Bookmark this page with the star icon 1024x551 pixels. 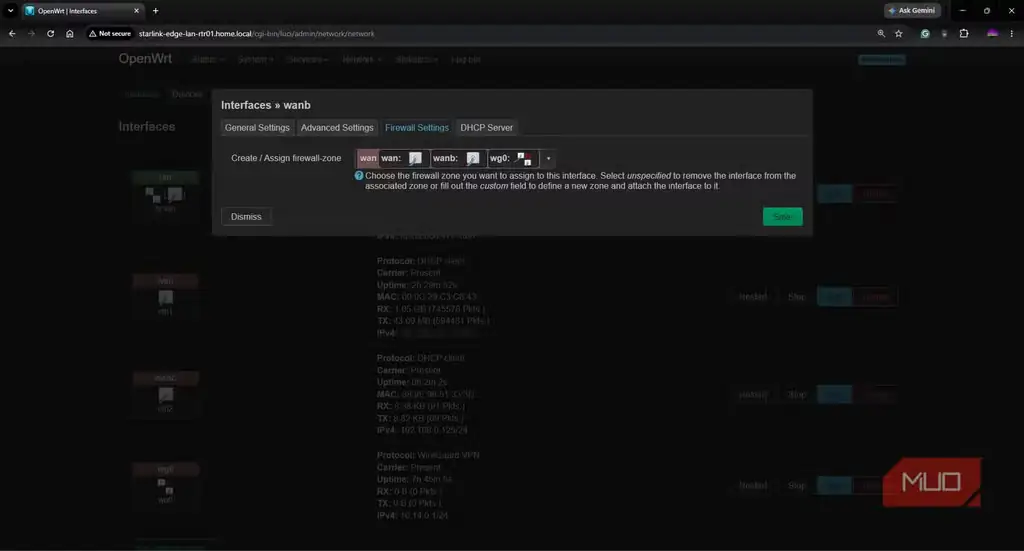(x=899, y=33)
